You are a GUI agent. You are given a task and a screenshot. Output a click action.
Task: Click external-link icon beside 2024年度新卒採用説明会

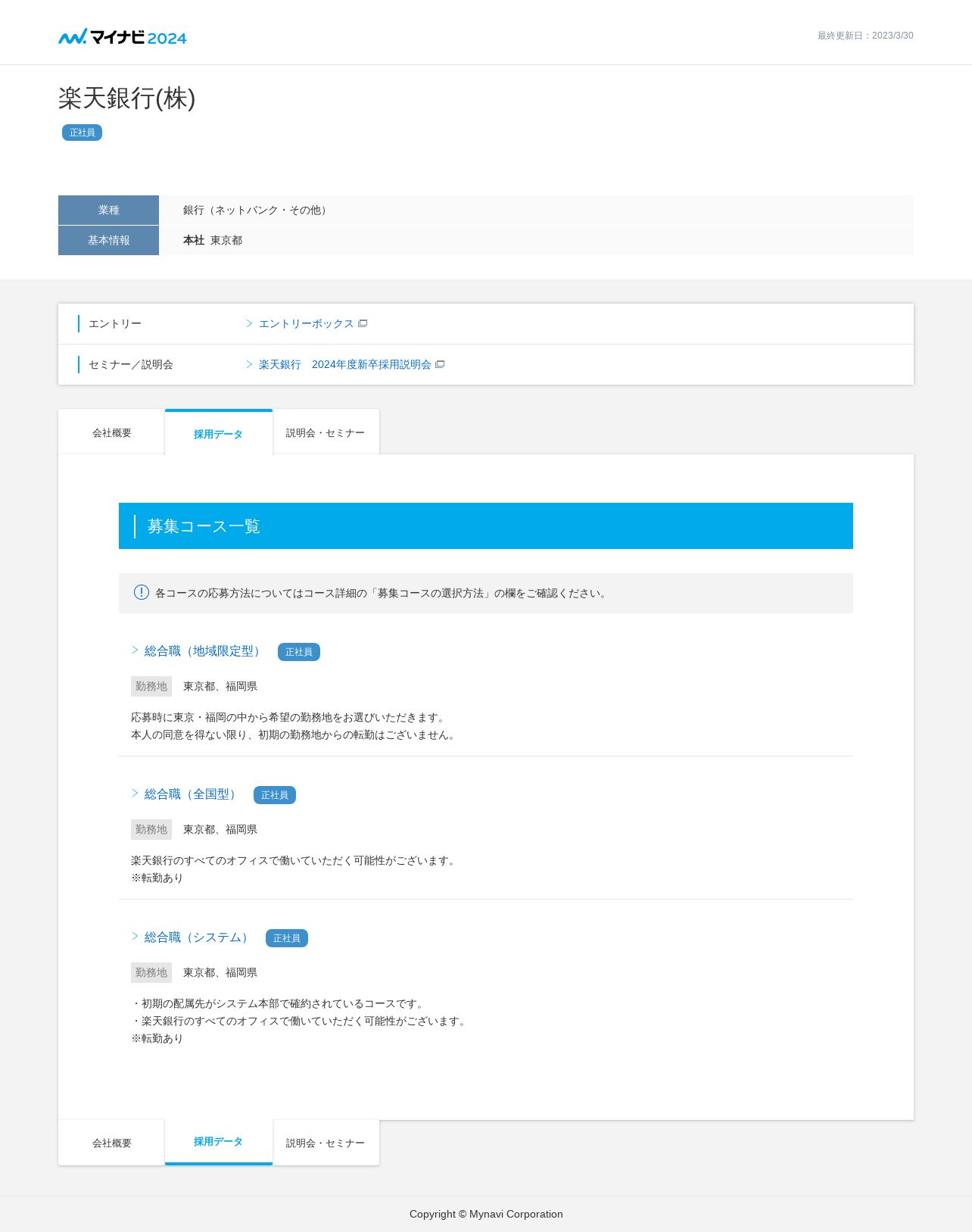click(440, 364)
